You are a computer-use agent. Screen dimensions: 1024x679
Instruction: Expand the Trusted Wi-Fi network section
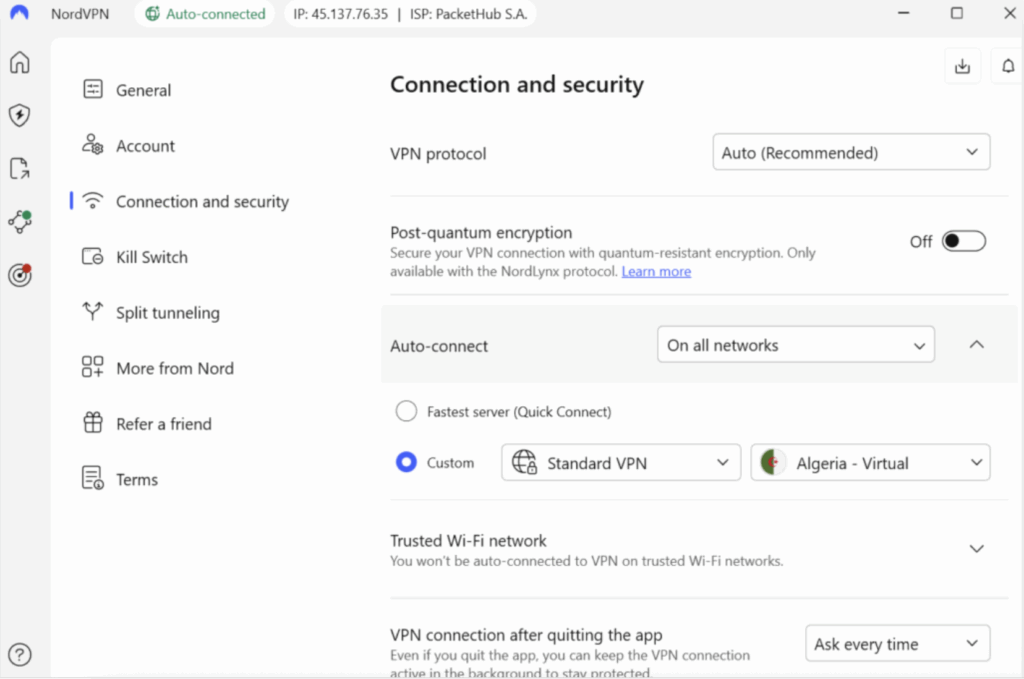[977, 548]
